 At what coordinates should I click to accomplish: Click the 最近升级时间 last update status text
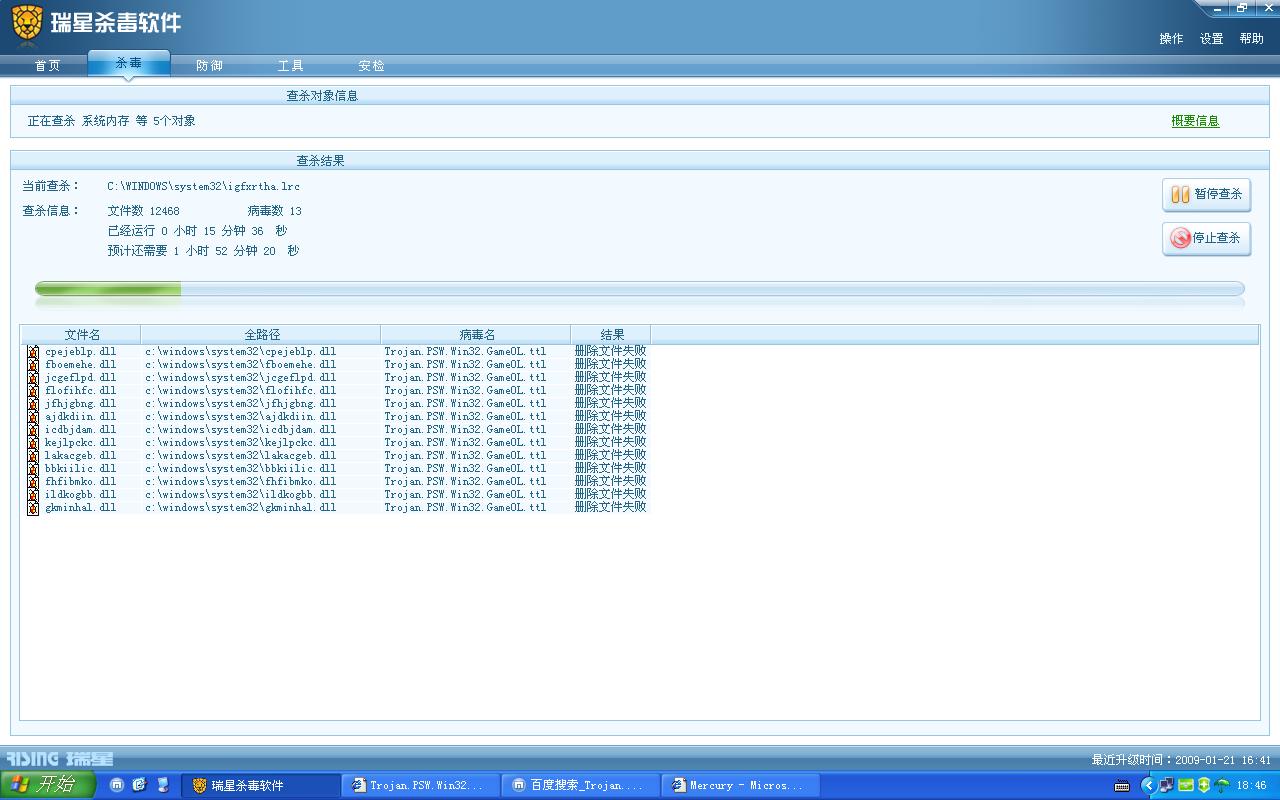(x=1181, y=760)
